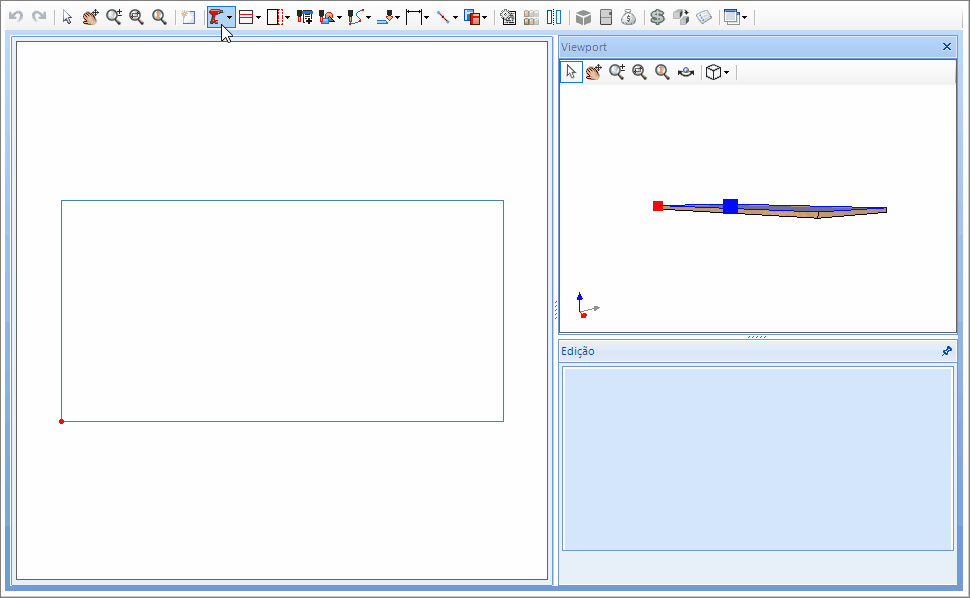970x598 pixels.
Task: Select the zoom window magnifier tool
Action: point(136,17)
